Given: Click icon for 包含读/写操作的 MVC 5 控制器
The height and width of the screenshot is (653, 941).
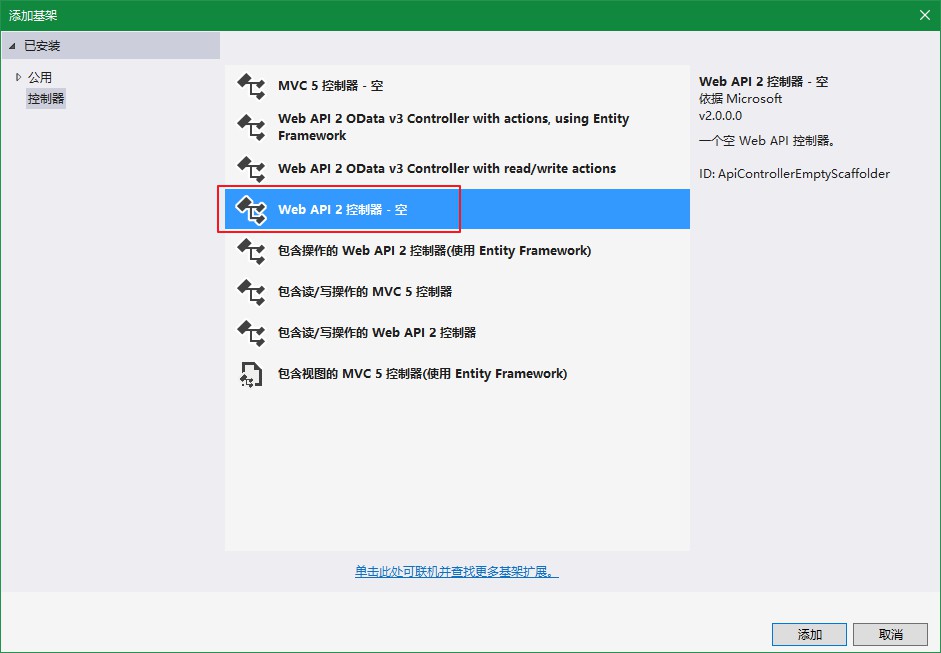Looking at the screenshot, I should click(250, 292).
